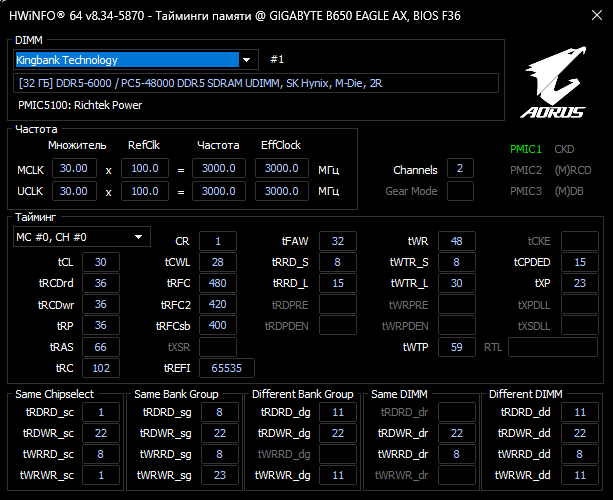Image resolution: width=613 pixels, height=500 pixels.
Task: Click the tWRWR_sg value 23
Action: click(220, 475)
